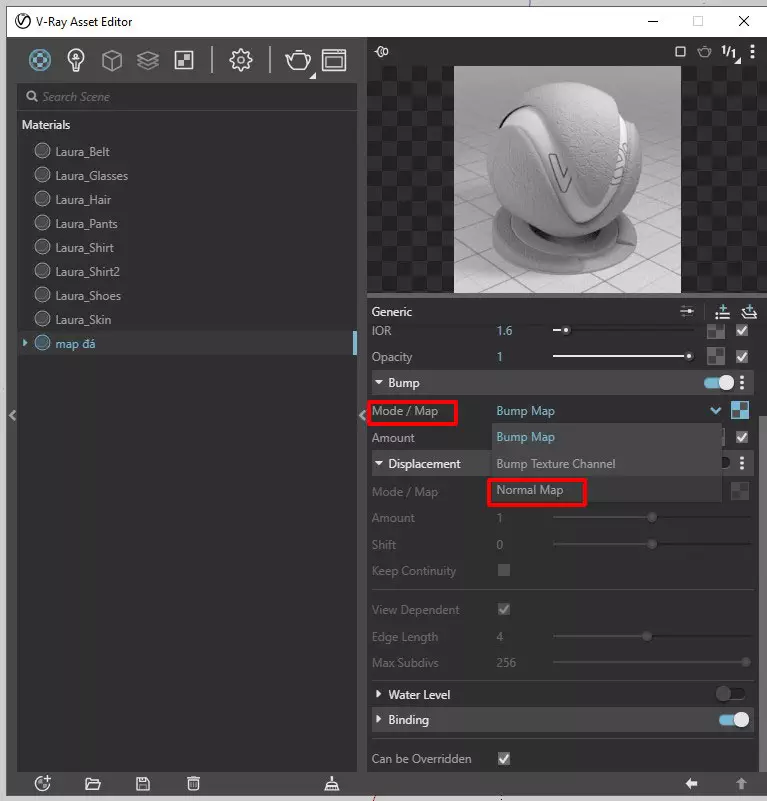767x801 pixels.
Task: Uncheck the Can be Overridden checkbox
Action: [504, 759]
